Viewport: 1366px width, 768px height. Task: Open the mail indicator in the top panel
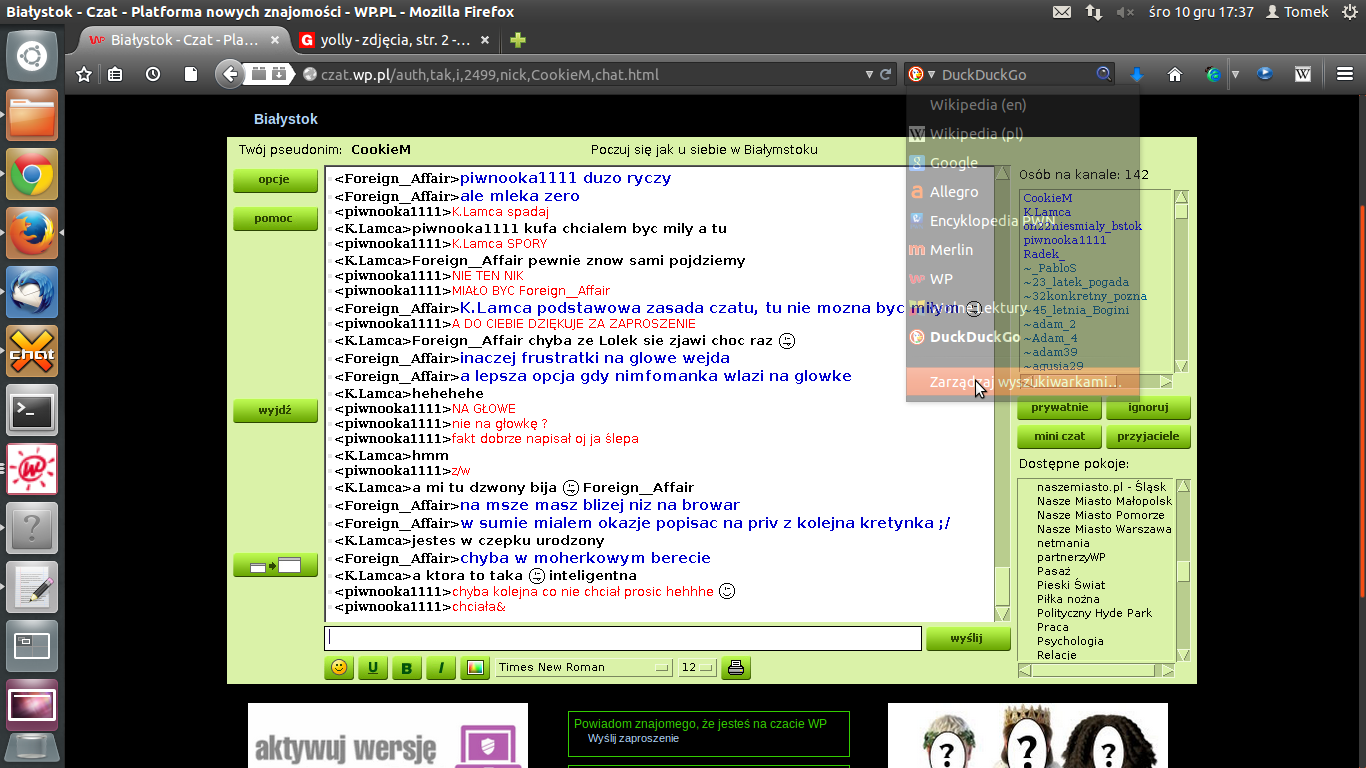coord(1062,12)
